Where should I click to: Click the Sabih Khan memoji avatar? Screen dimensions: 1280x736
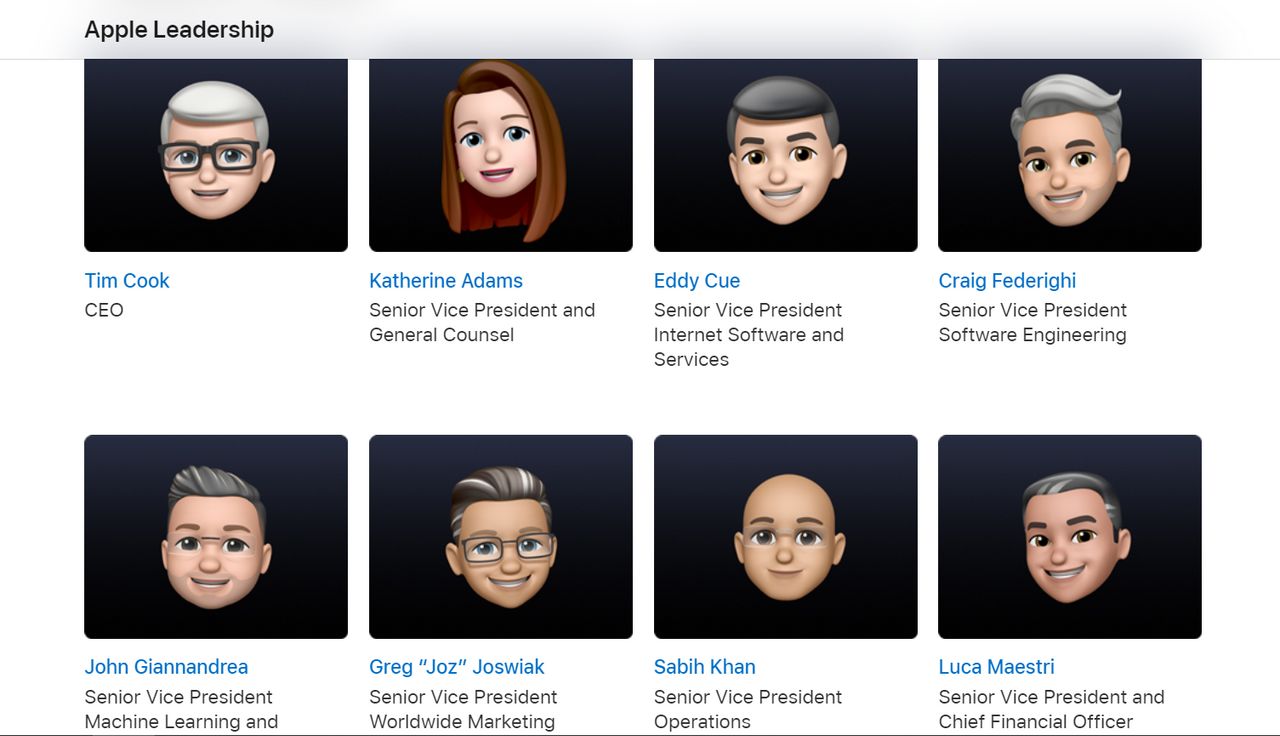[x=785, y=536]
